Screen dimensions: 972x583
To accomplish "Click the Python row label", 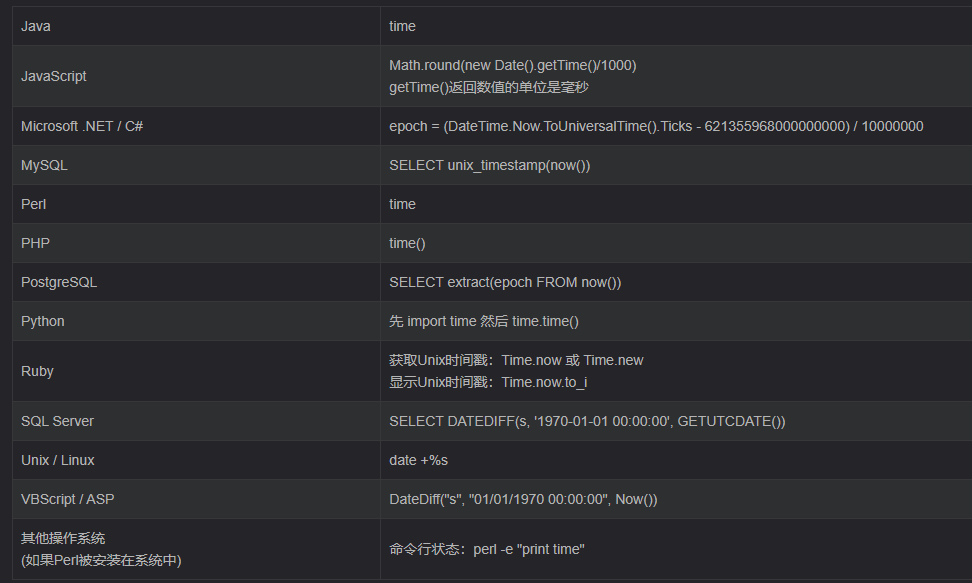I will tap(43, 321).
